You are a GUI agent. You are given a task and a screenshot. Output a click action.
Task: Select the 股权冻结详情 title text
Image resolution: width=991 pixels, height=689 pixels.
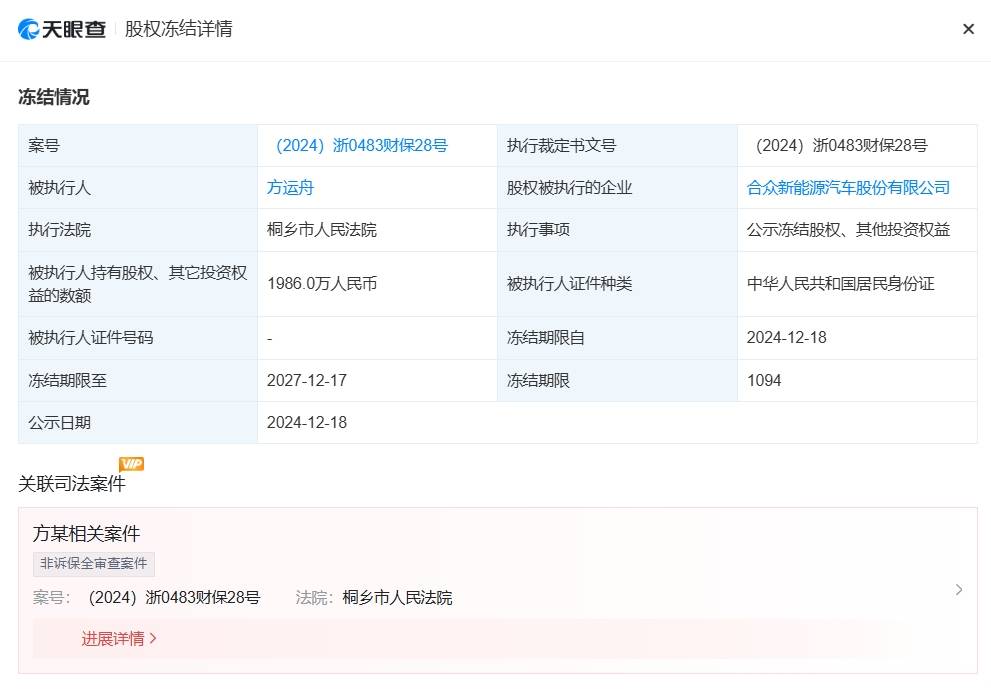click(178, 29)
